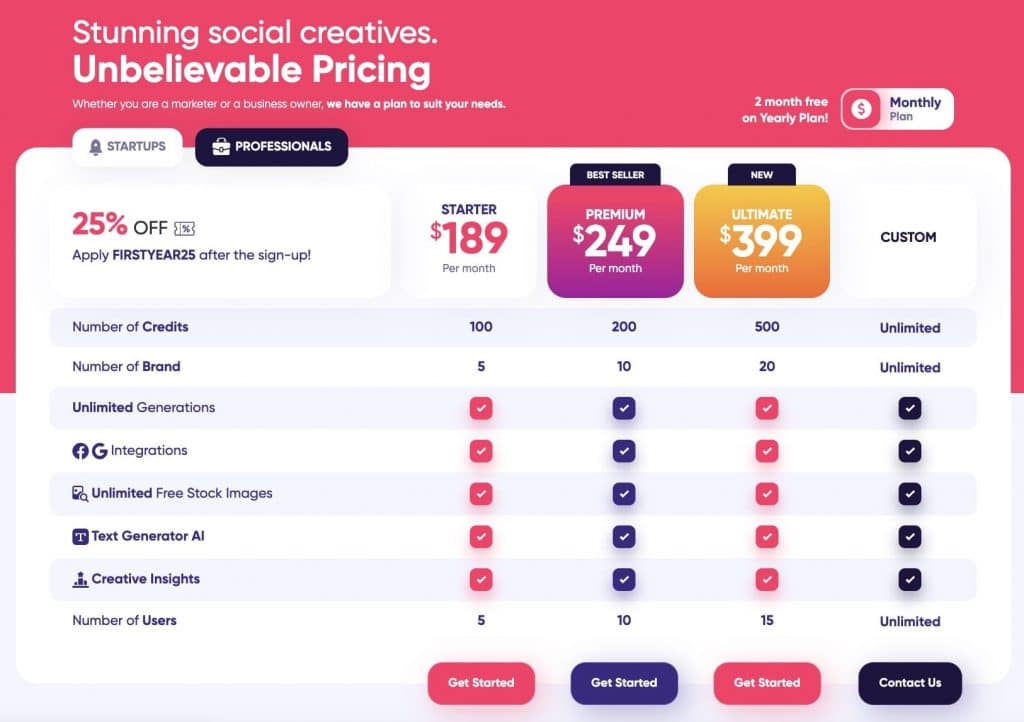Toggle the Integrations checkmark under Premium
The width and height of the screenshot is (1024, 722).
[624, 450]
